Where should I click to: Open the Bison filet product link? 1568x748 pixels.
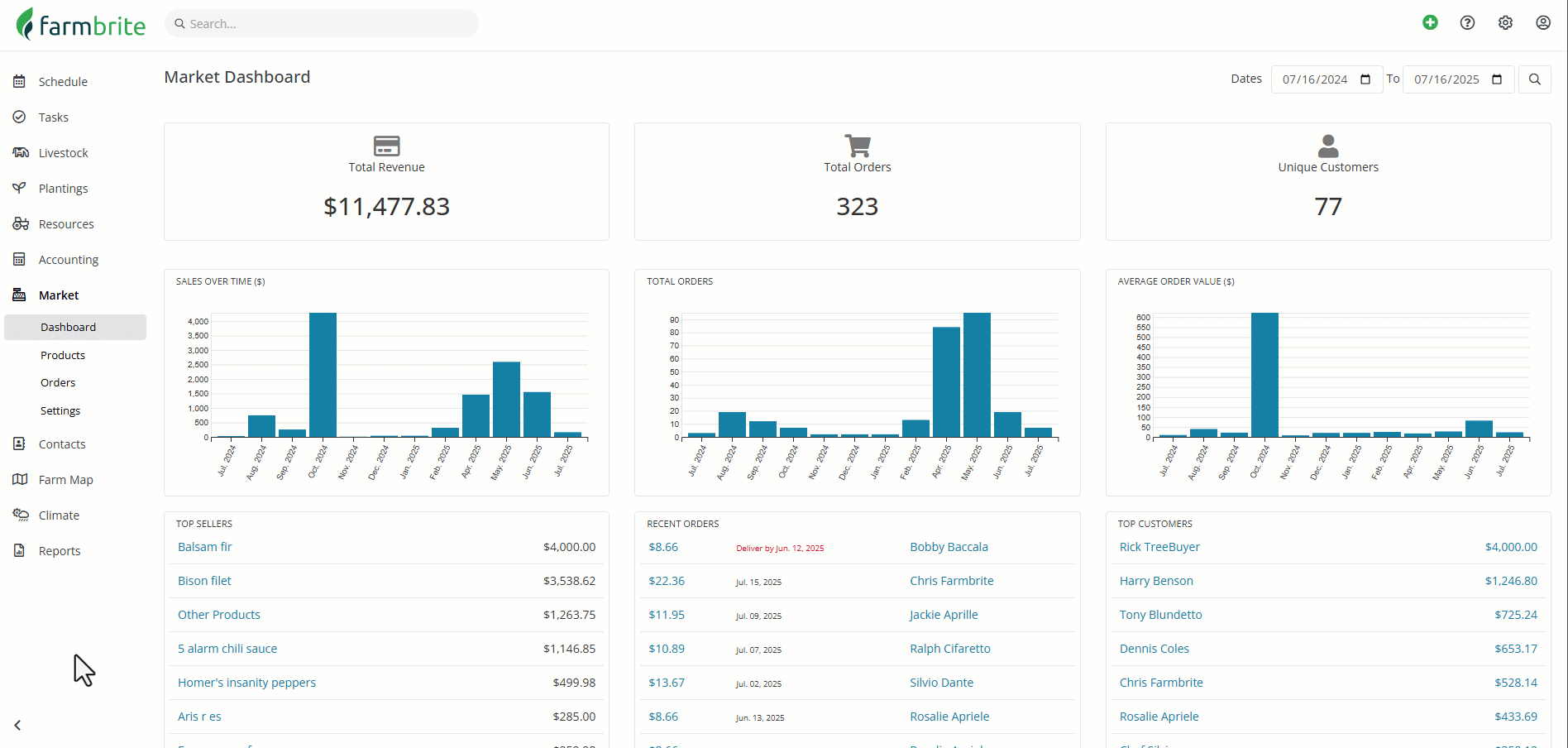pyautogui.click(x=204, y=581)
